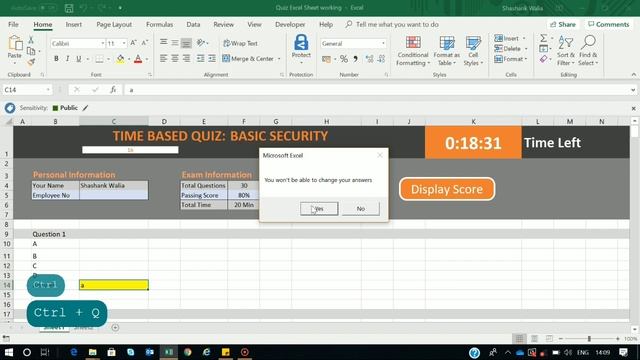
Task: Open Format as Table gallery
Action: pyautogui.click(x=447, y=51)
